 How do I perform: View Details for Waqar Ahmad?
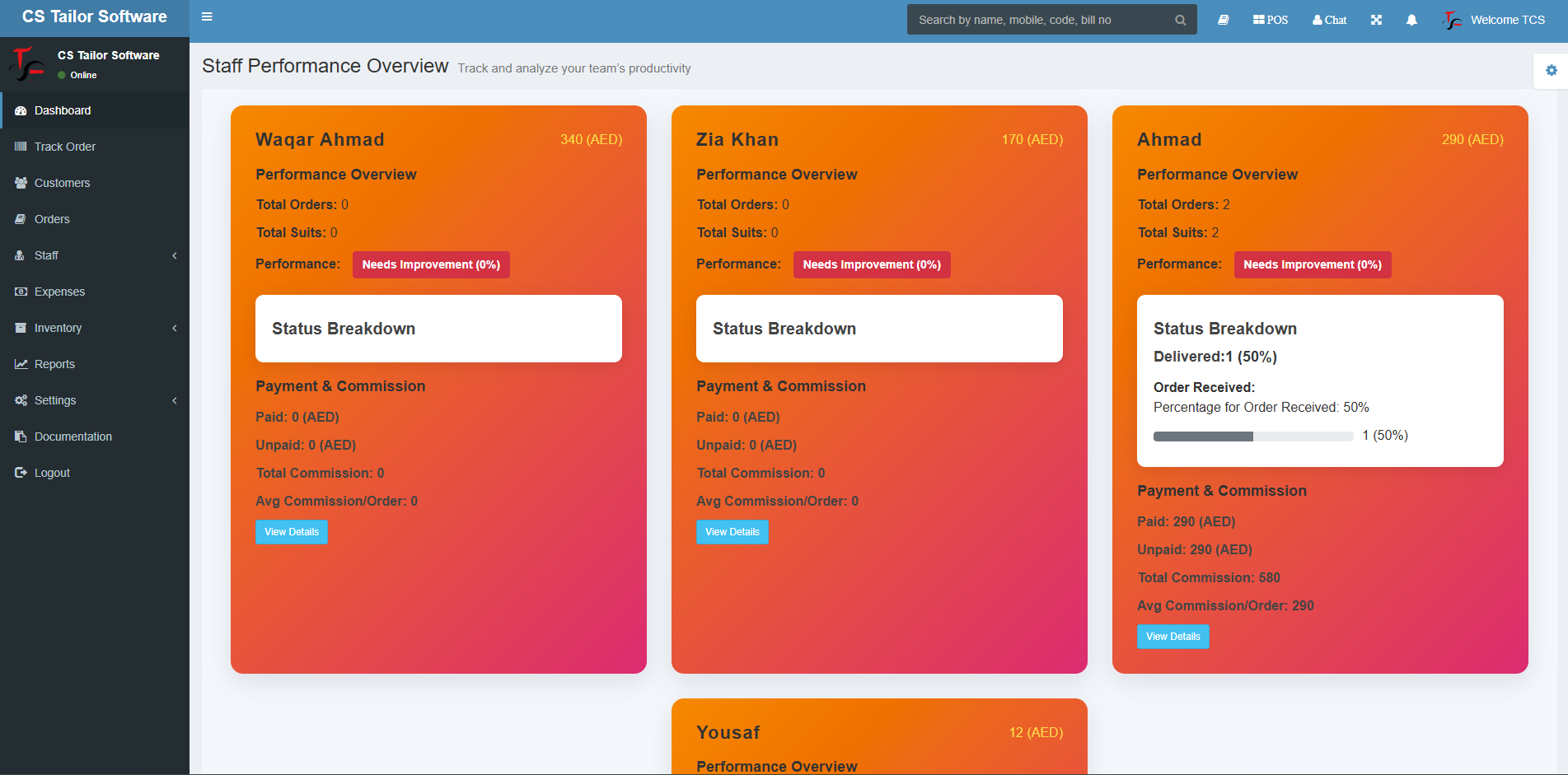click(x=291, y=532)
